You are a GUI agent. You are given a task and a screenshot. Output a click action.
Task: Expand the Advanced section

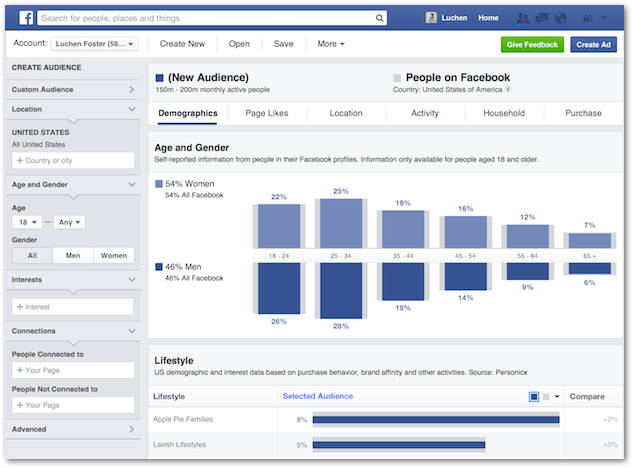[x=73, y=429]
